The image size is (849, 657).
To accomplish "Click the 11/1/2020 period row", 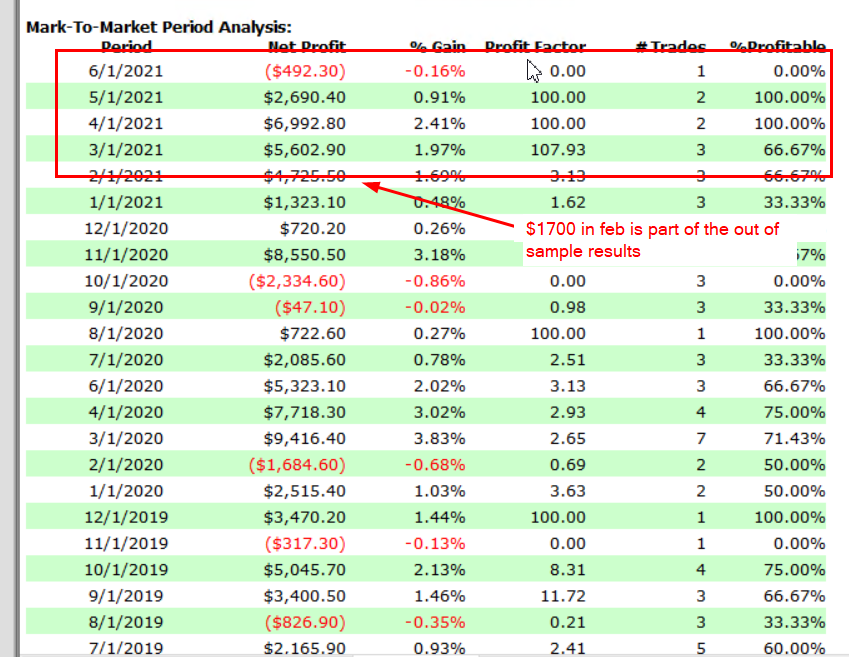I will point(124,254).
